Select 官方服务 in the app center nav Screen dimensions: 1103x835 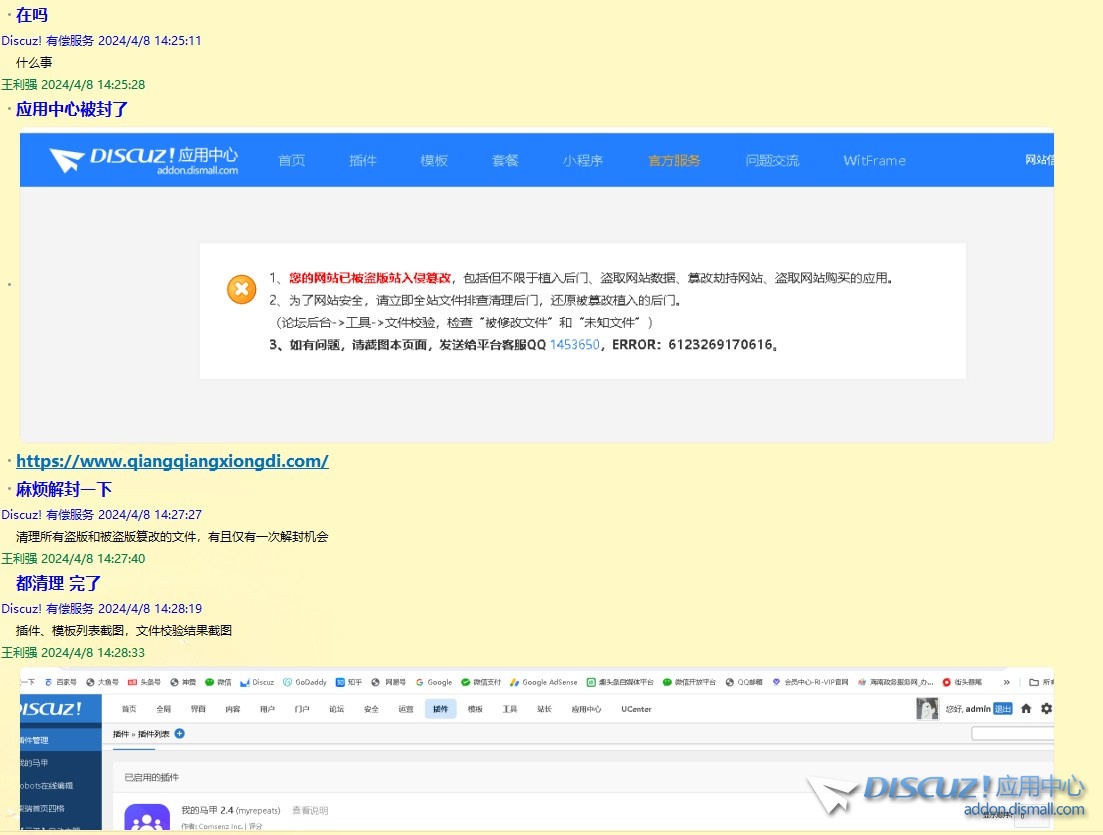click(x=674, y=160)
